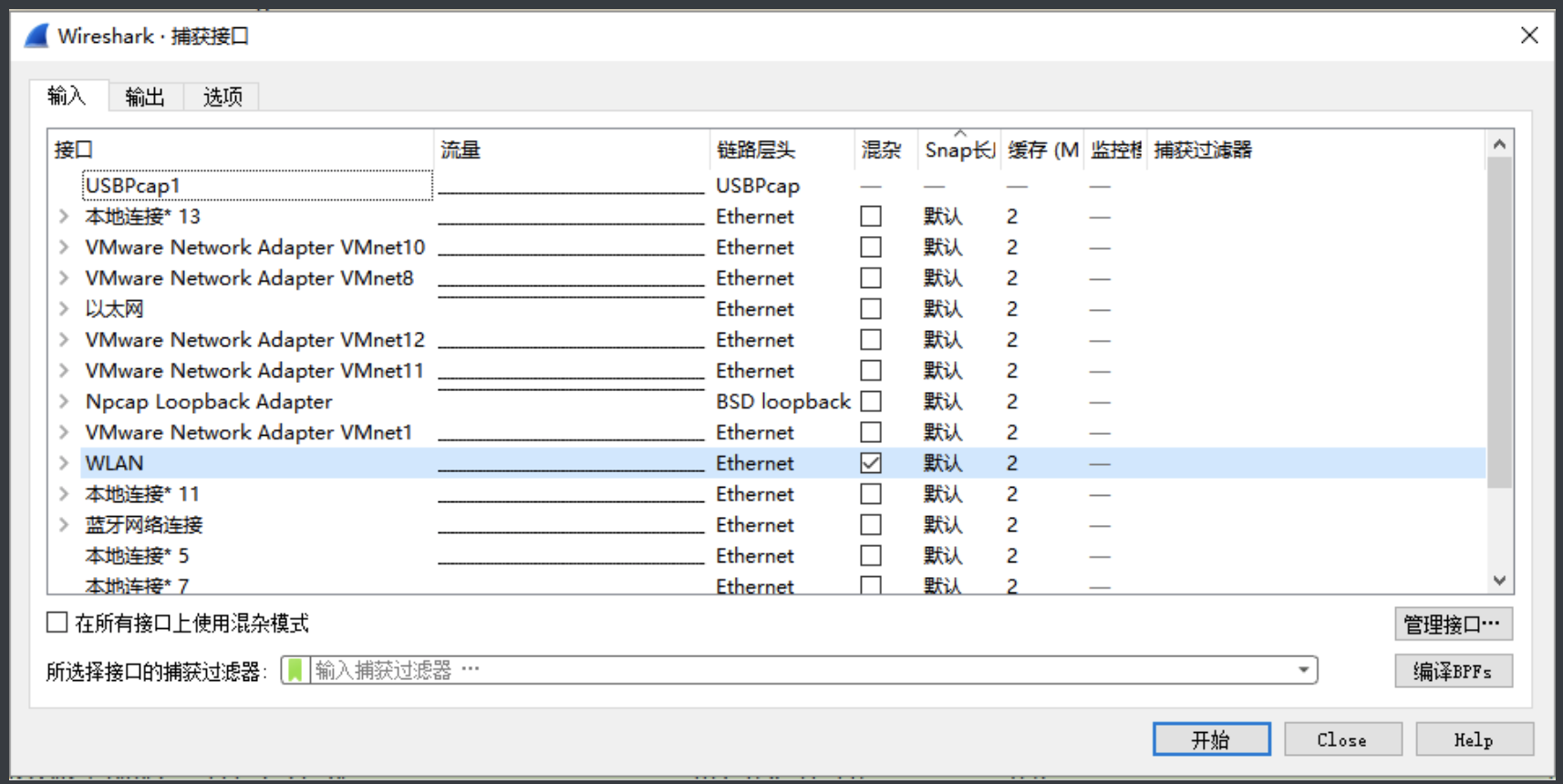Toggle promiscuous checkbox for VMnet1 adapter
The width and height of the screenshot is (1563, 784).
pyautogui.click(x=871, y=432)
